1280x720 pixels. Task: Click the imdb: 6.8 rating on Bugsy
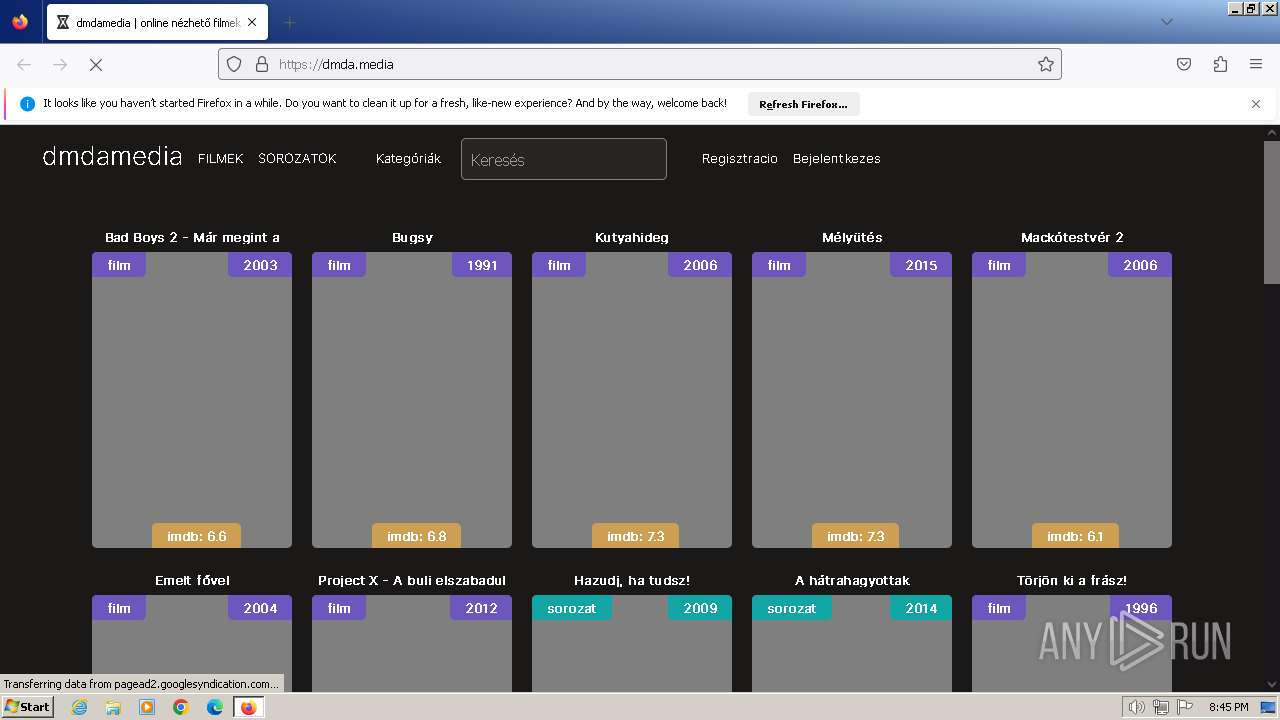point(417,536)
